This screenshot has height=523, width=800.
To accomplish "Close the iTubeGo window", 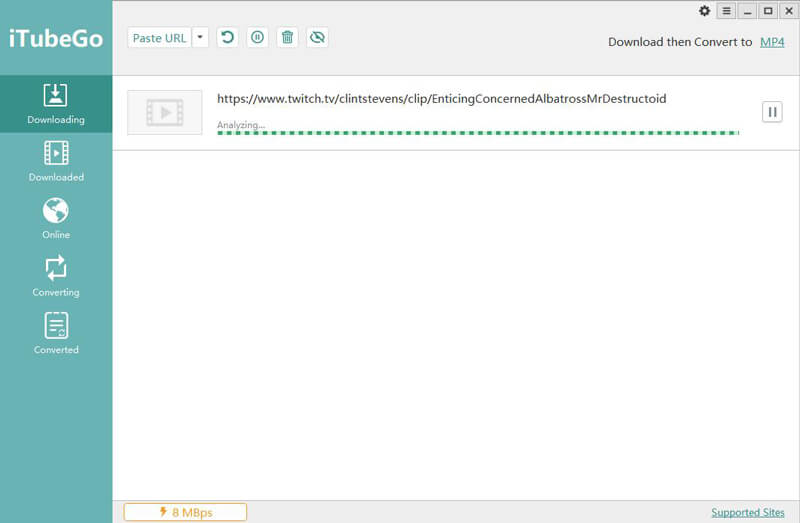I will pos(789,11).
